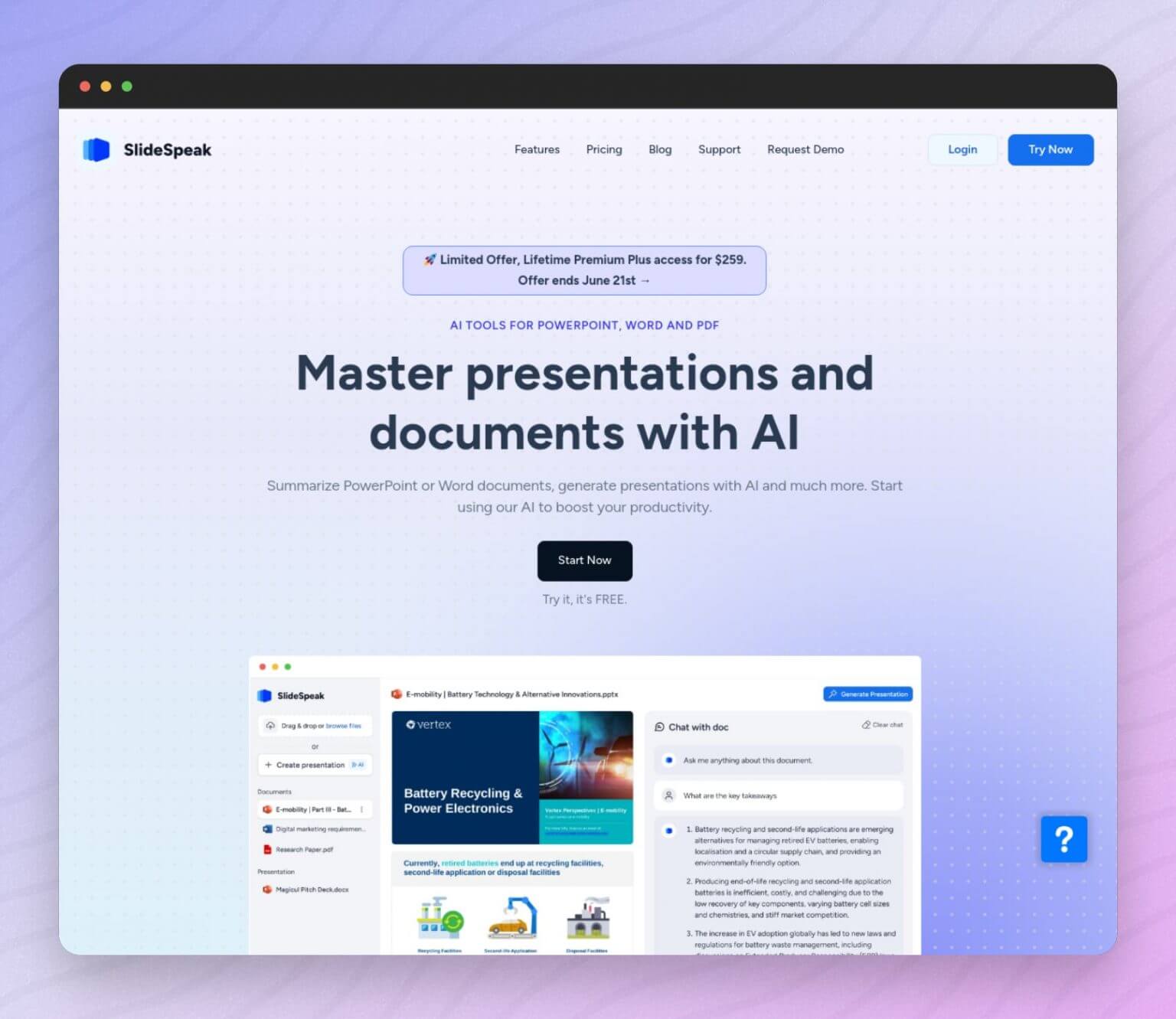Click the What are the key takeaways prompt

(x=729, y=795)
